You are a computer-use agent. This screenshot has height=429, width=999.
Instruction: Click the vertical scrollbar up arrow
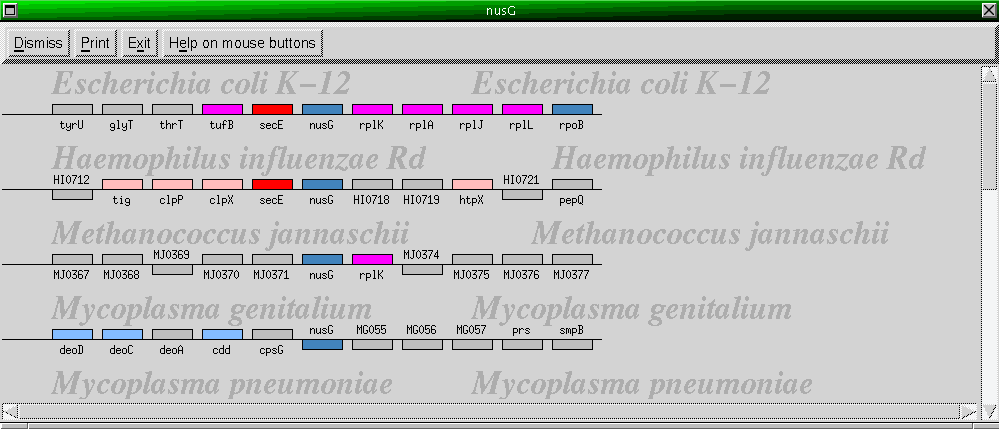pyautogui.click(x=989, y=74)
